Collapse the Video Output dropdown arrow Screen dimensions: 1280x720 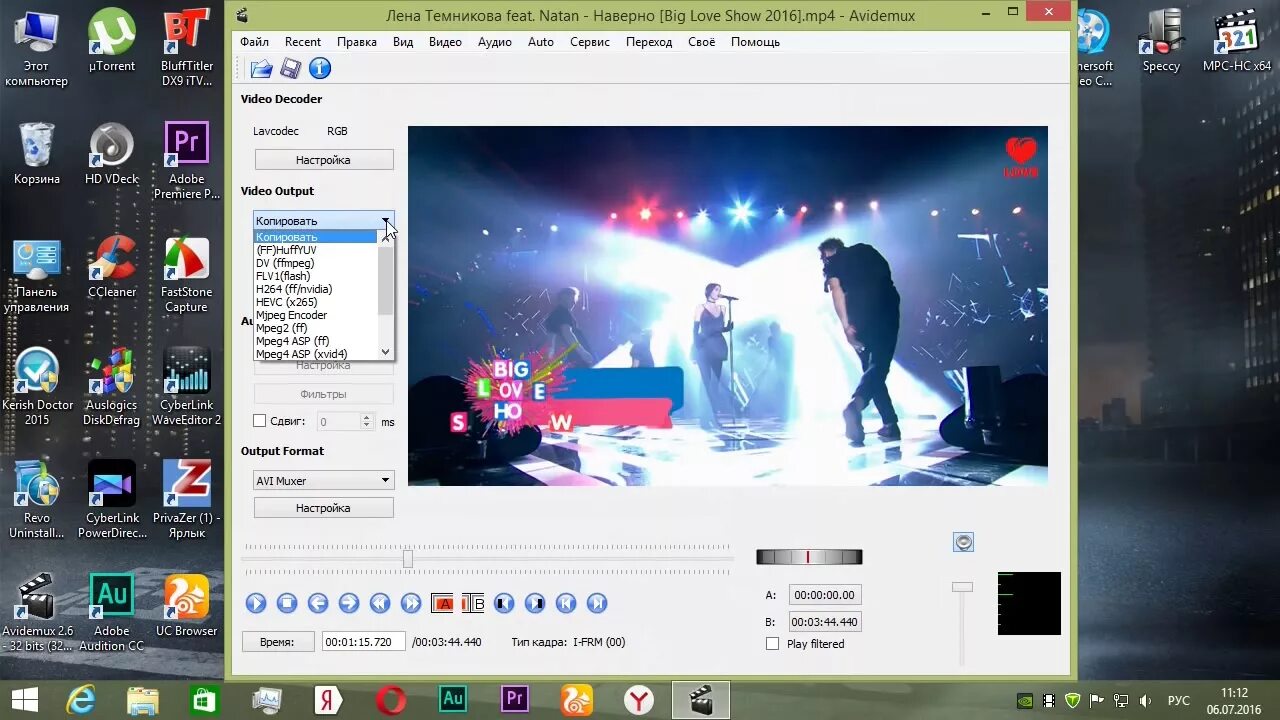(x=385, y=220)
